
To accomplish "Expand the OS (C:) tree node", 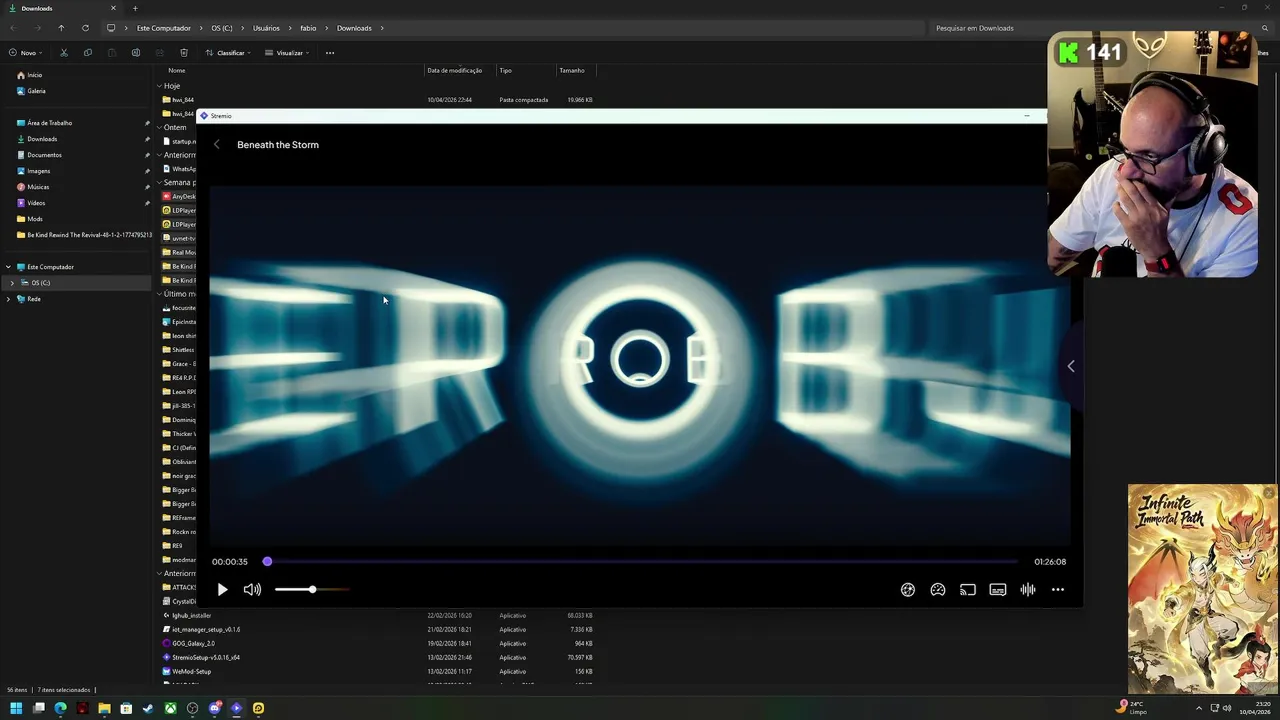I will 11,283.
